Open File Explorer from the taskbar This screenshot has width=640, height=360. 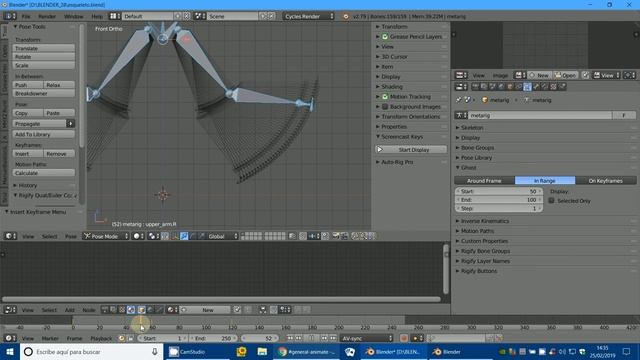(x=262, y=352)
